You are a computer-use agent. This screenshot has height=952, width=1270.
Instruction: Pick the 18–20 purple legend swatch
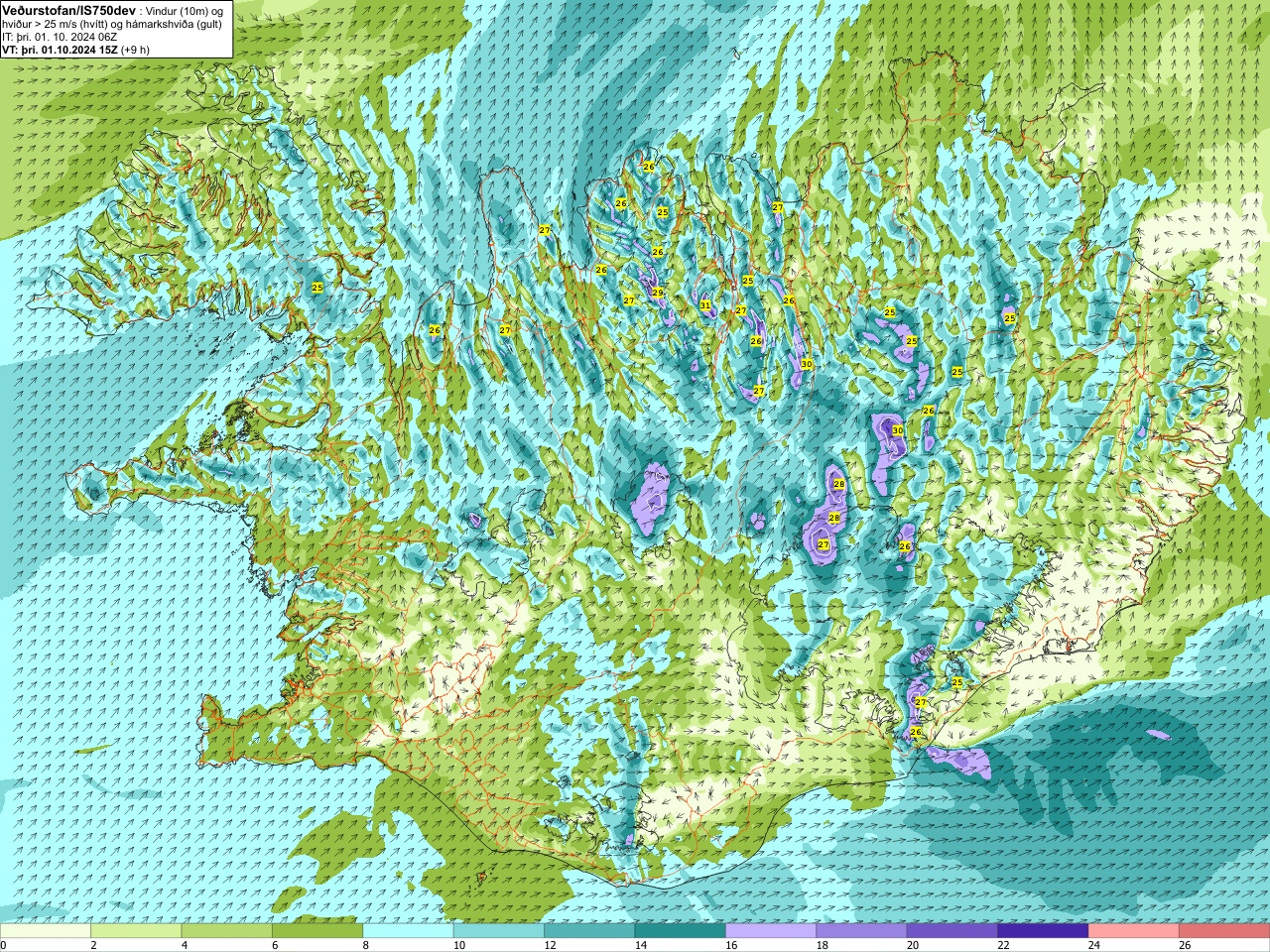pos(862,931)
